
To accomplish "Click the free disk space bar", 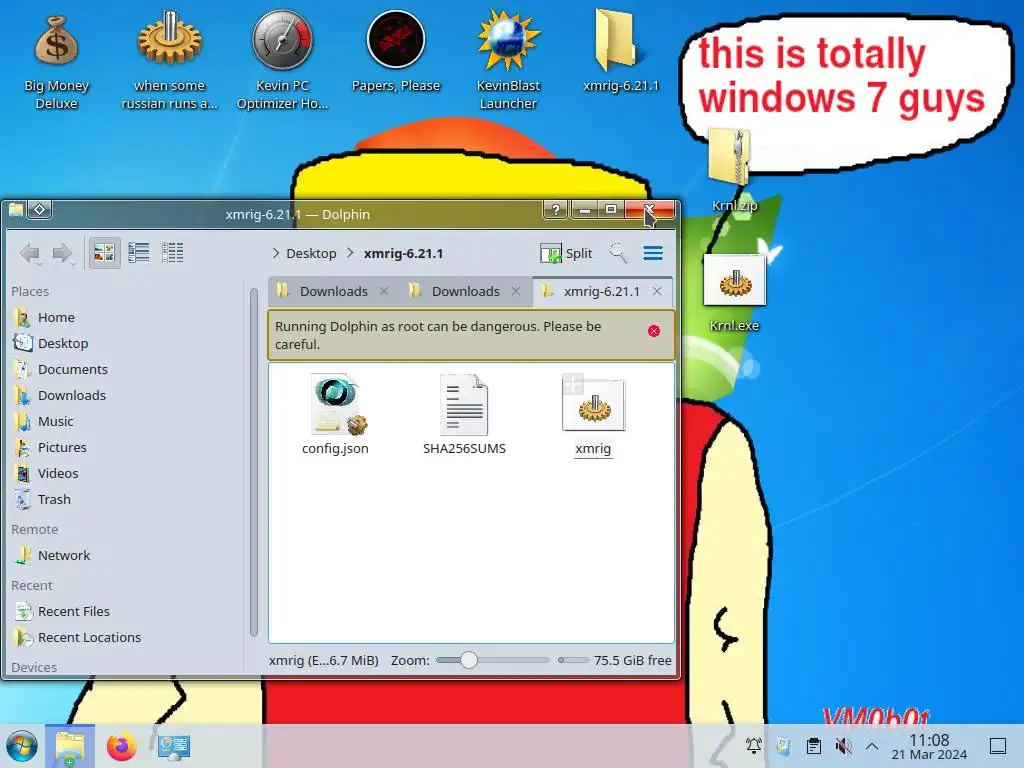I will point(574,660).
